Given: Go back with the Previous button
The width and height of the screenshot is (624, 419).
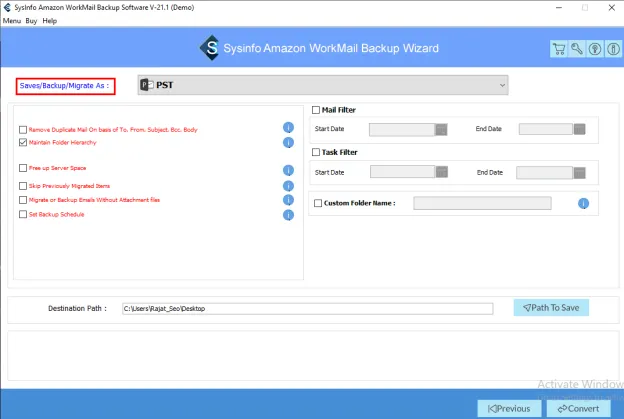Looking at the screenshot, I should pos(510,408).
